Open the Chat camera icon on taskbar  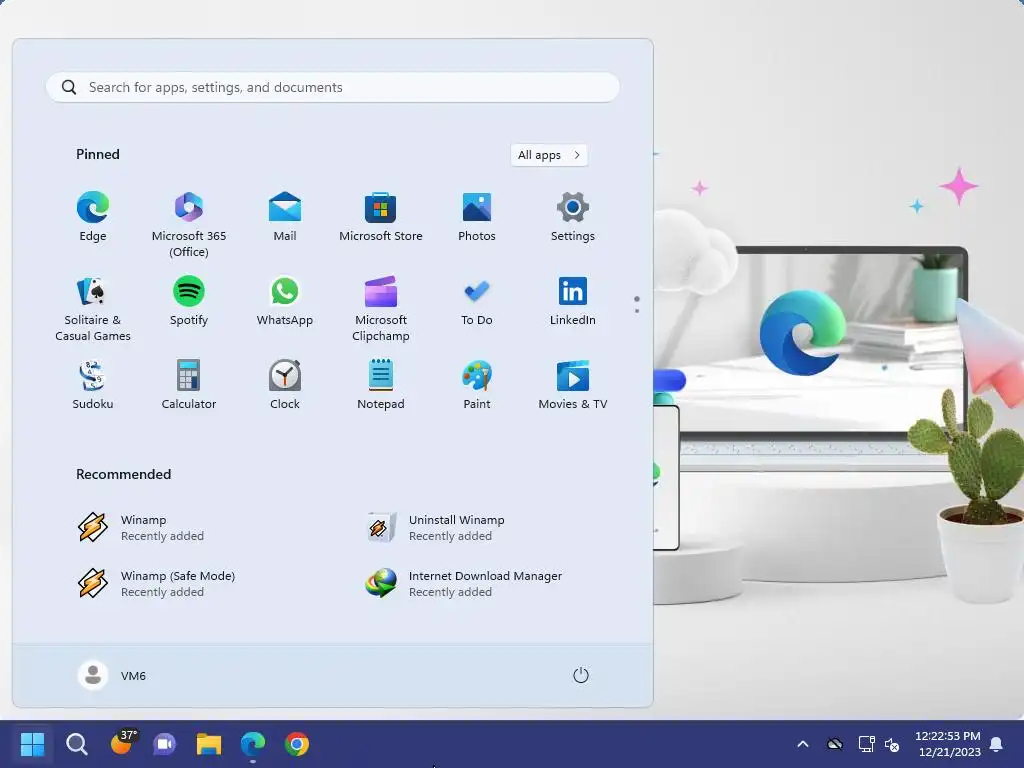point(165,744)
